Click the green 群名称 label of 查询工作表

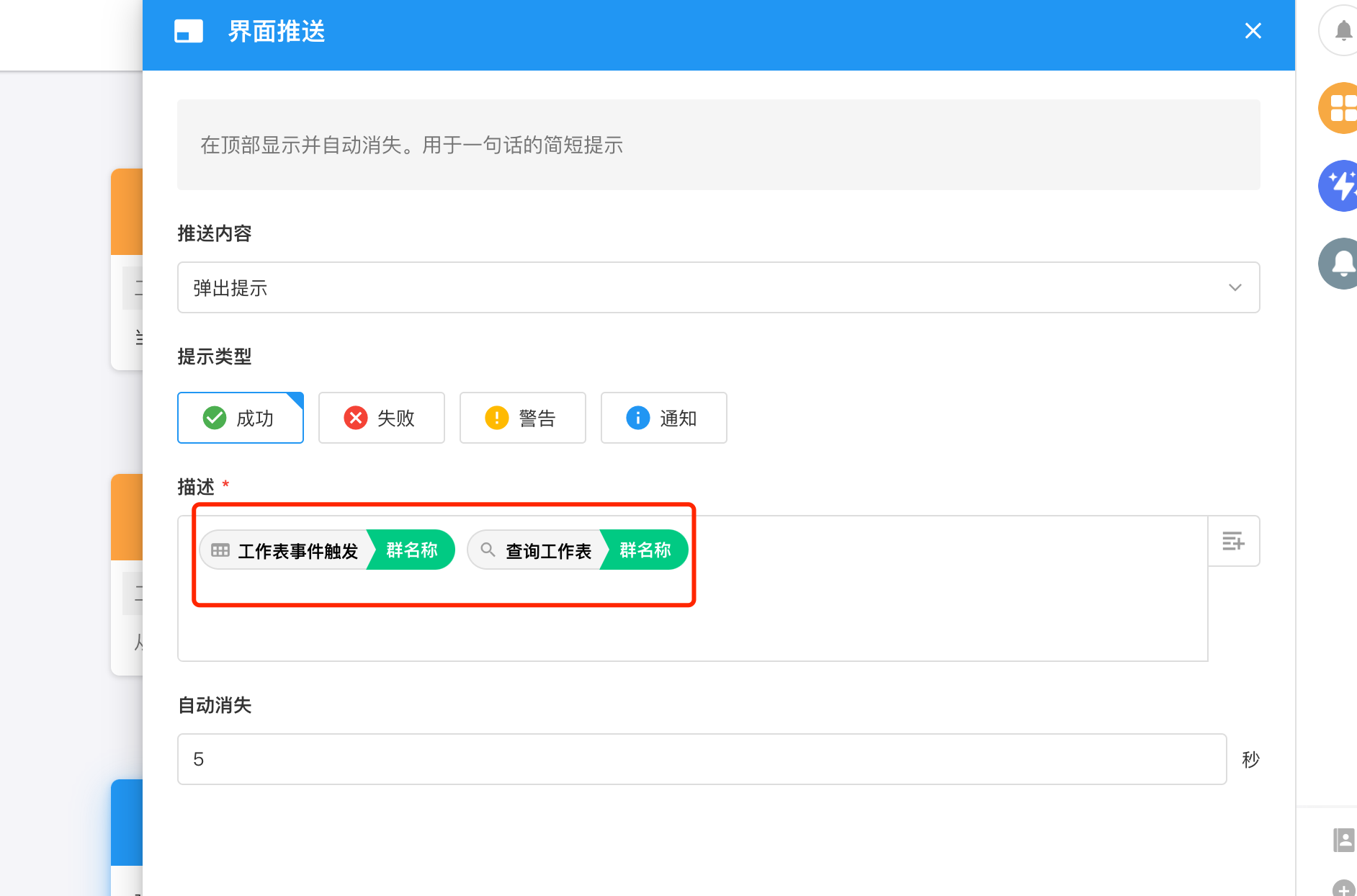[x=645, y=550]
